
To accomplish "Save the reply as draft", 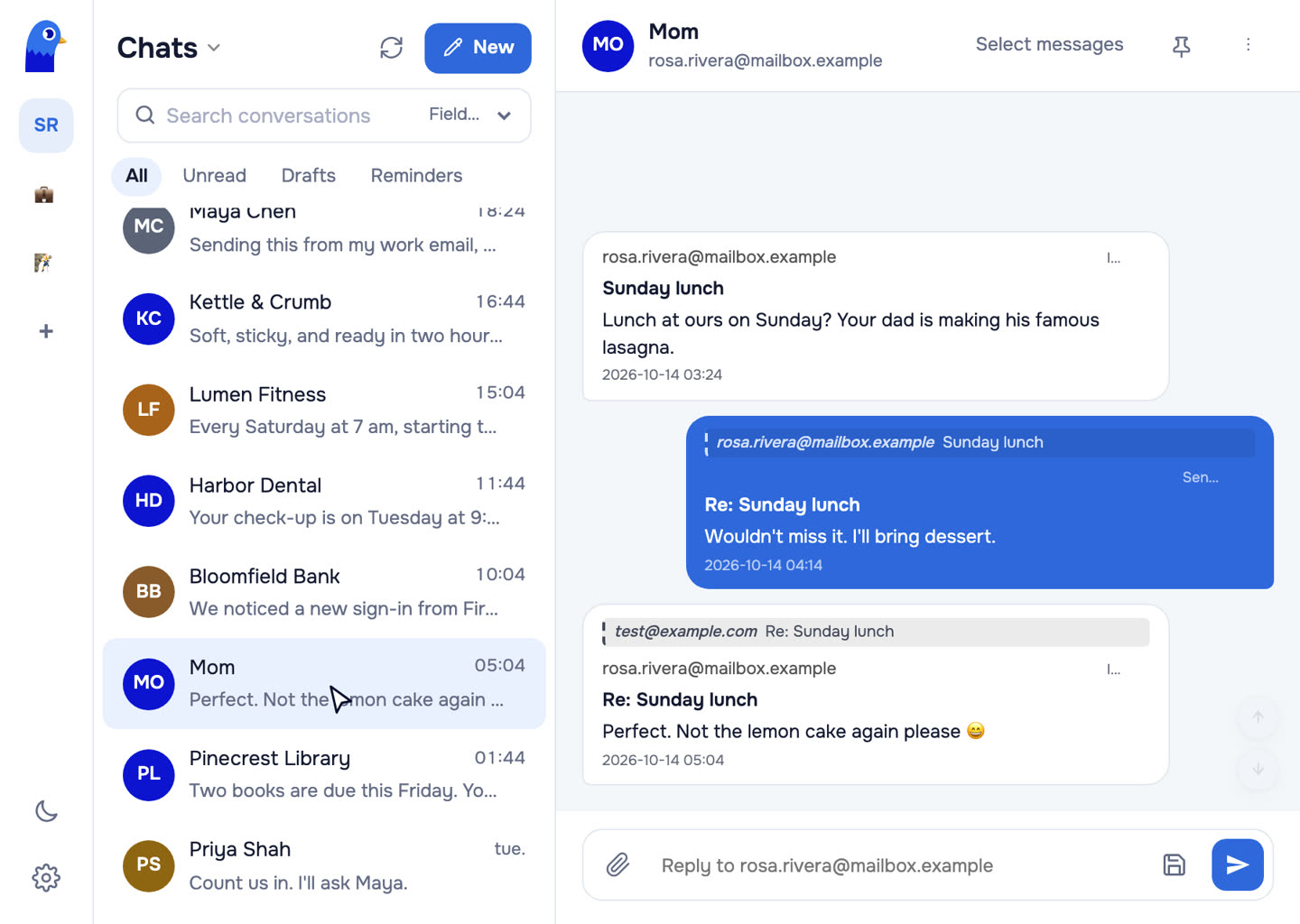I will tap(1174, 865).
